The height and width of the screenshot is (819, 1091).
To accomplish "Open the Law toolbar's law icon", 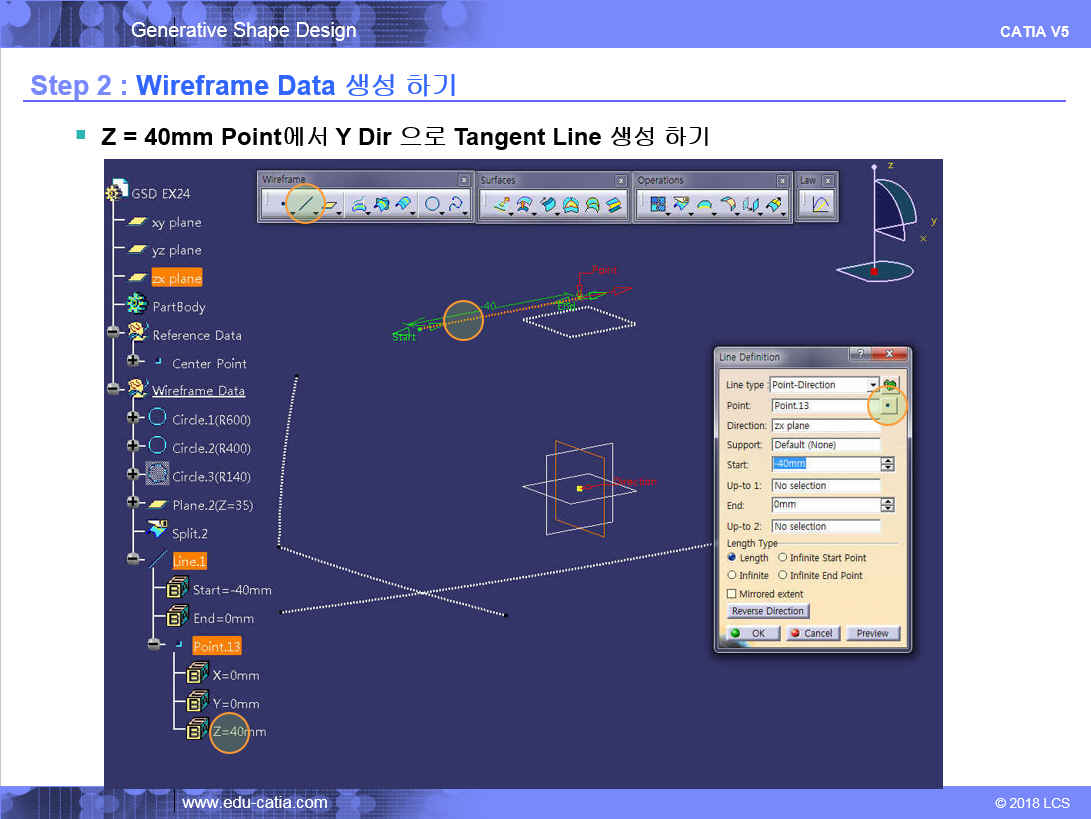I will (x=819, y=204).
